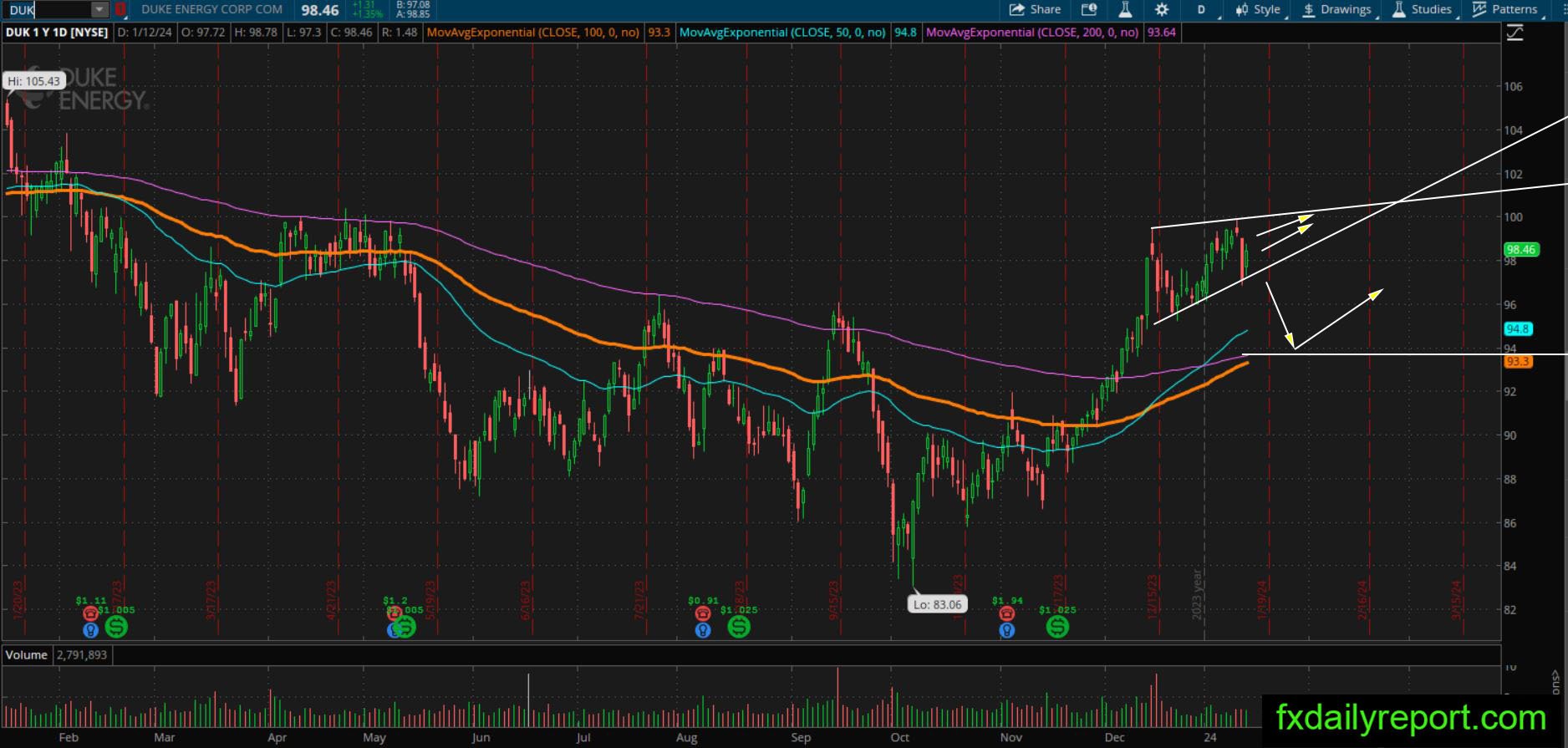Click the green 98.46 price axis tag

coord(1521,249)
